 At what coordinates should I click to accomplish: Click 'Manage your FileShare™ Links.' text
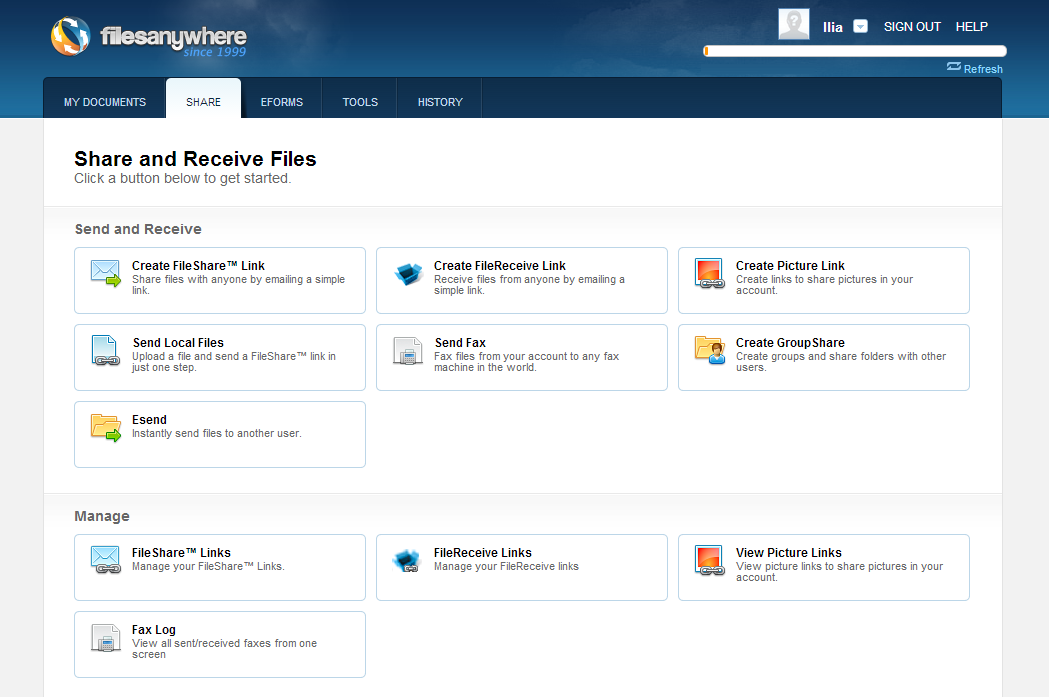point(208,567)
